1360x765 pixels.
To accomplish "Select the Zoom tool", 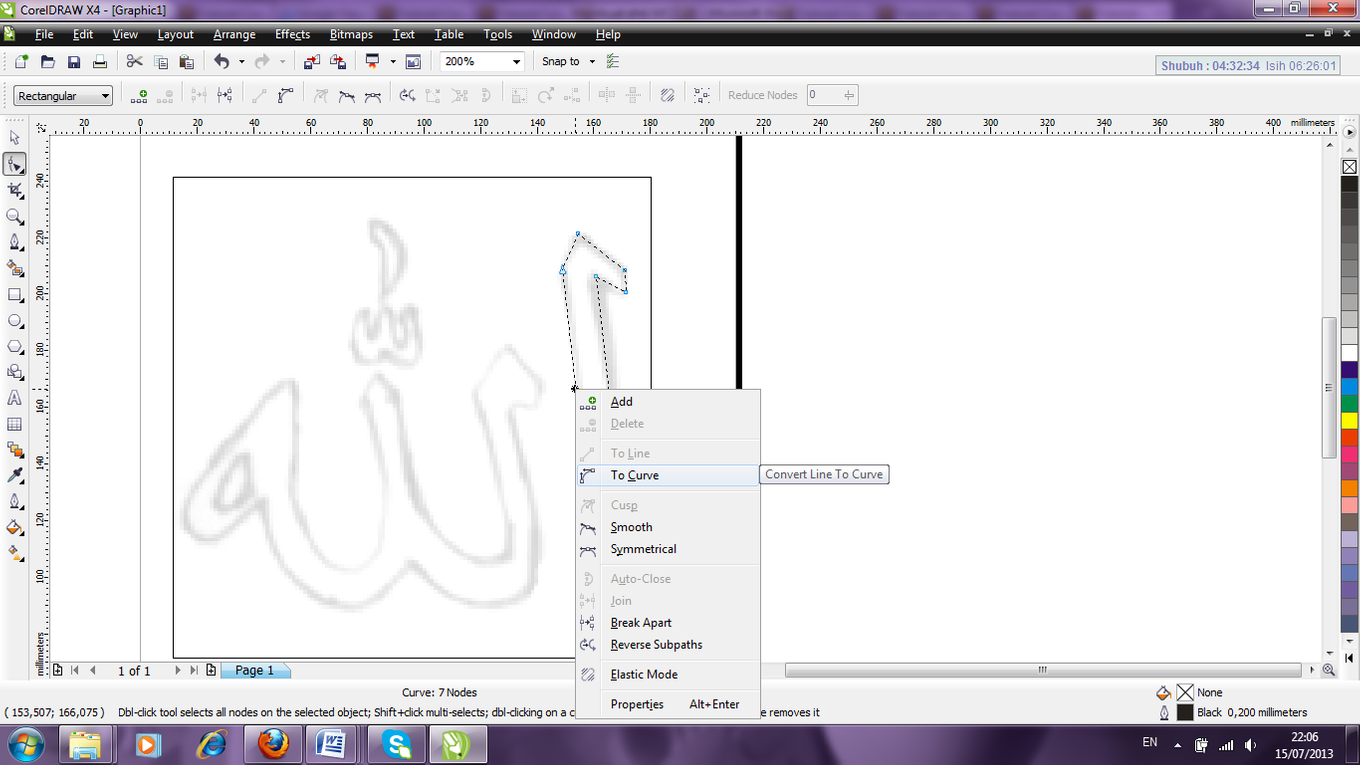I will point(13,216).
